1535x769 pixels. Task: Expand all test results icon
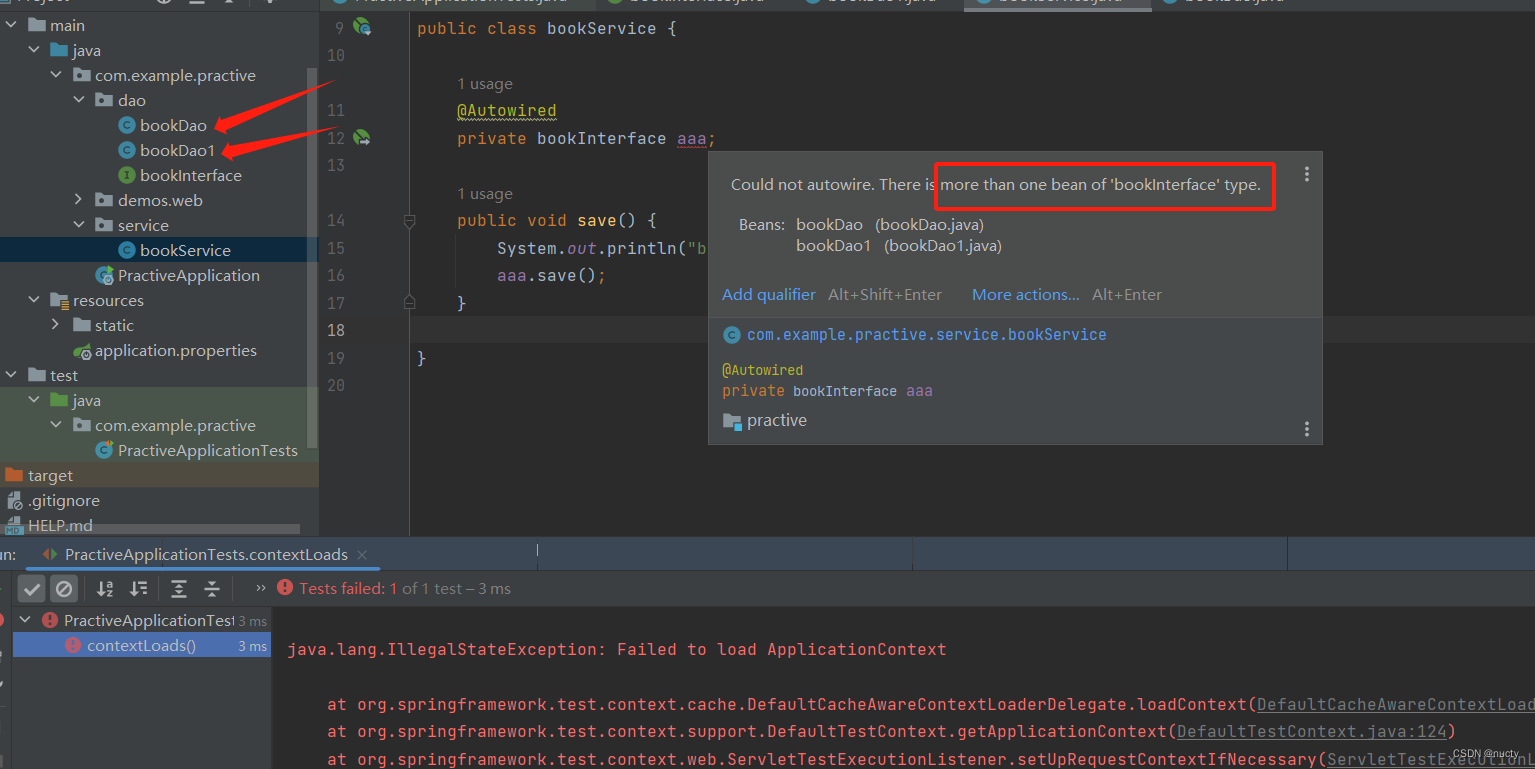point(178,589)
